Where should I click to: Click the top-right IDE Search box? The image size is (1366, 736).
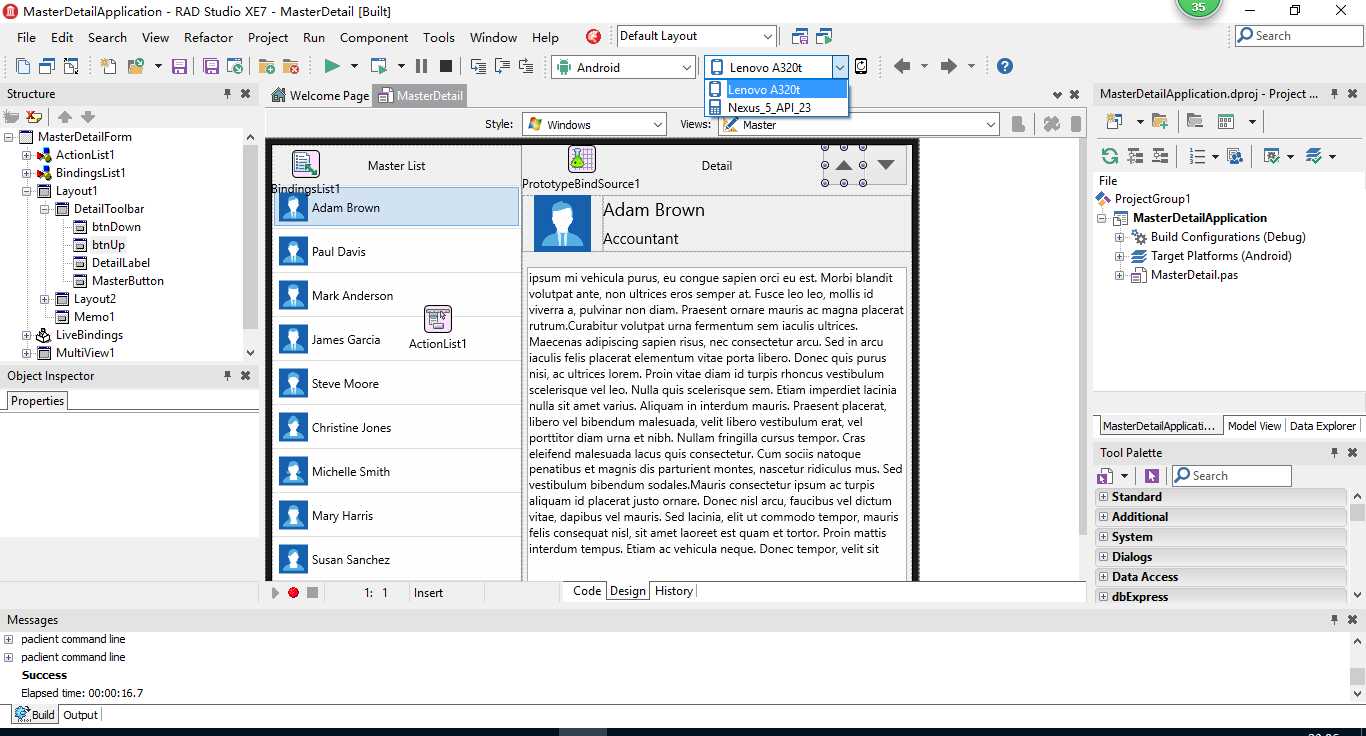(1299, 36)
